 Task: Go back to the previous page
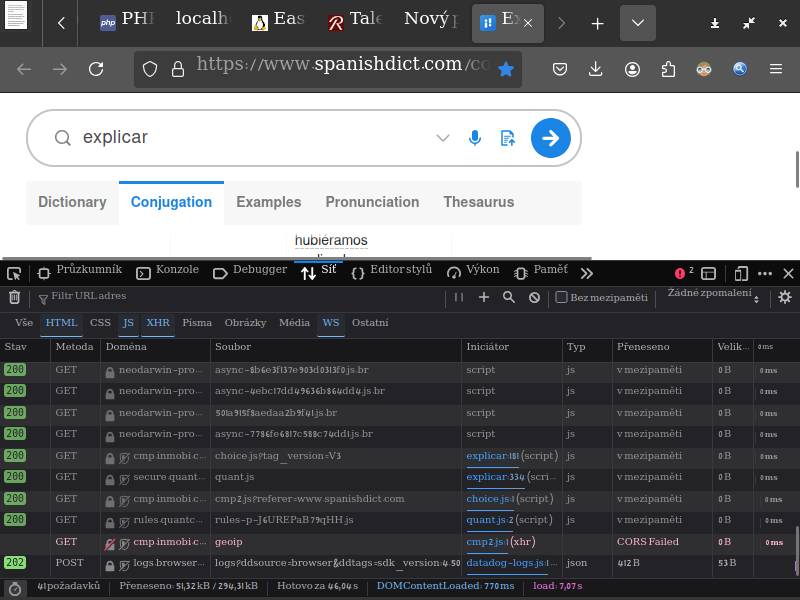coord(24,69)
